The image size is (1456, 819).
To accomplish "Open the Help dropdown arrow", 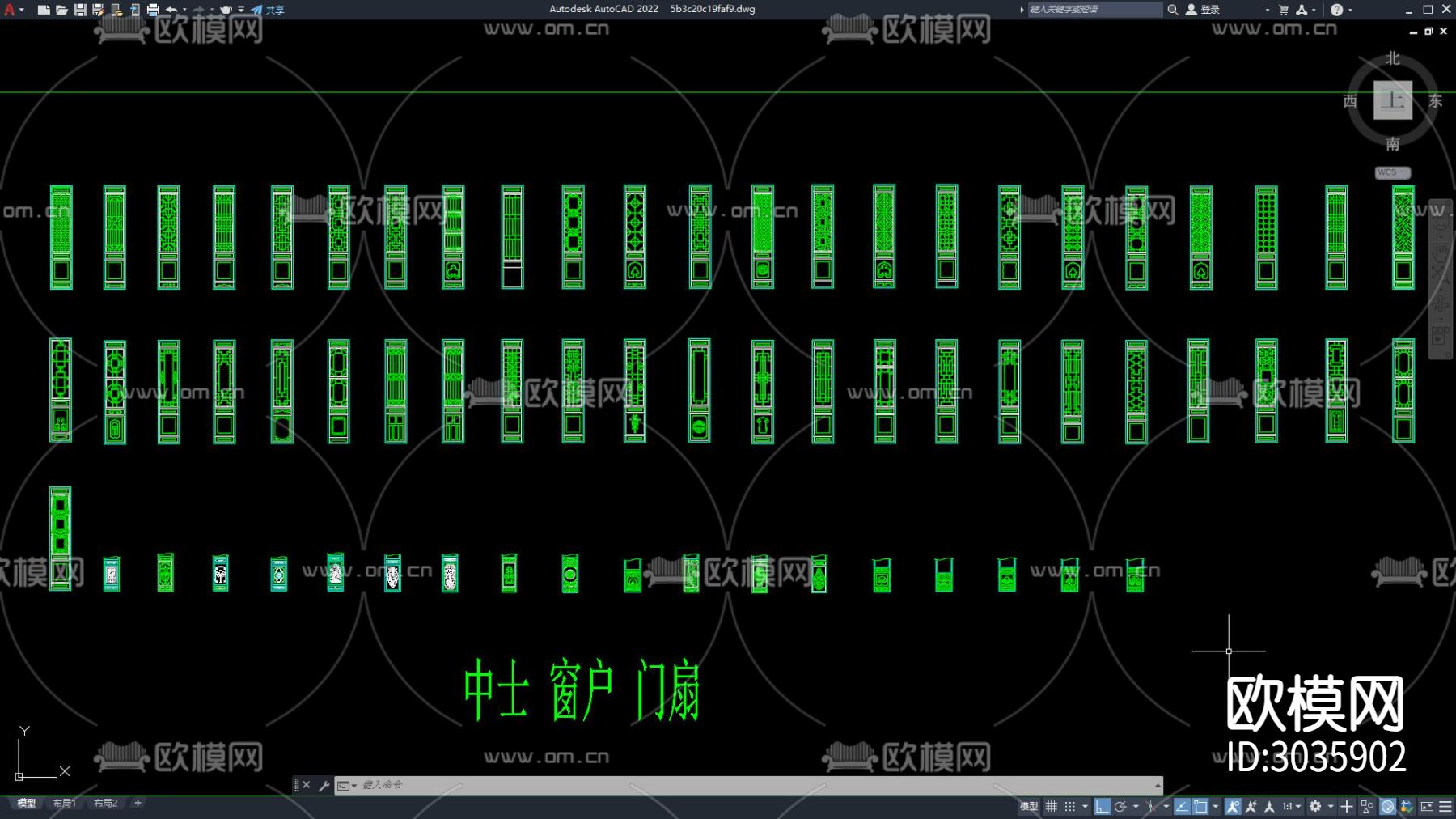I will coord(1350,10).
